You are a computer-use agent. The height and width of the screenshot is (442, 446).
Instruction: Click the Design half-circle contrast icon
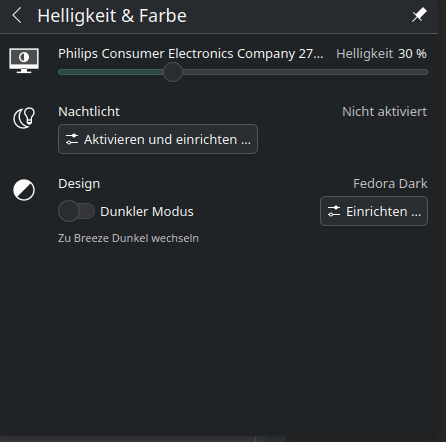[x=24, y=190]
